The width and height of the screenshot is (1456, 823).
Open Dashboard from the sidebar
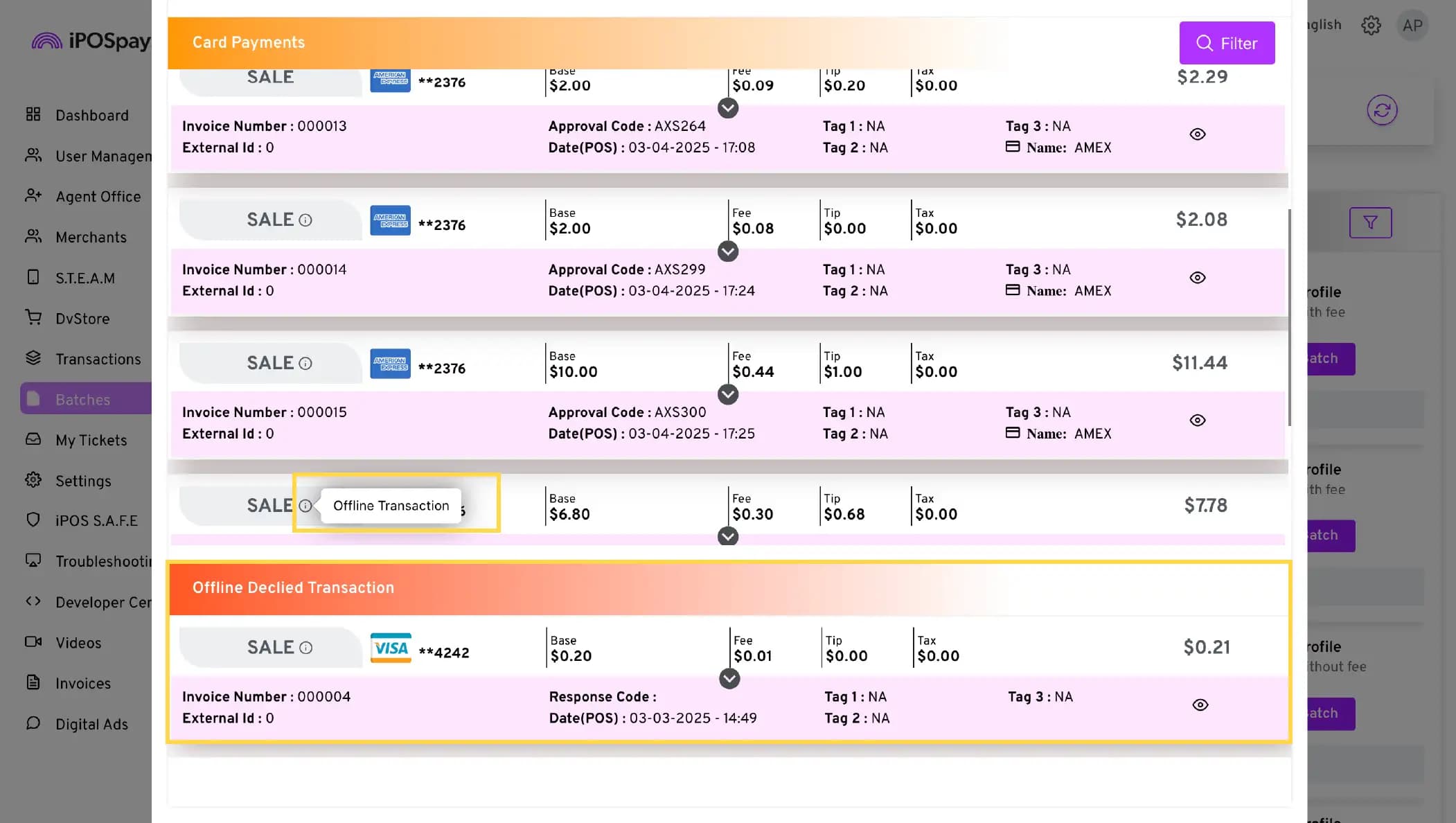point(91,115)
